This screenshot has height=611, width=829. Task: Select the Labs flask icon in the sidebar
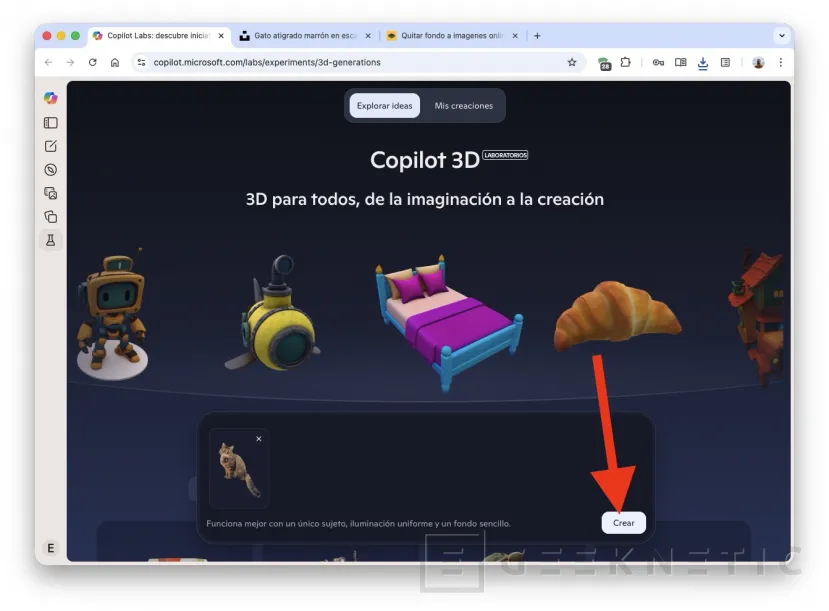[51, 240]
